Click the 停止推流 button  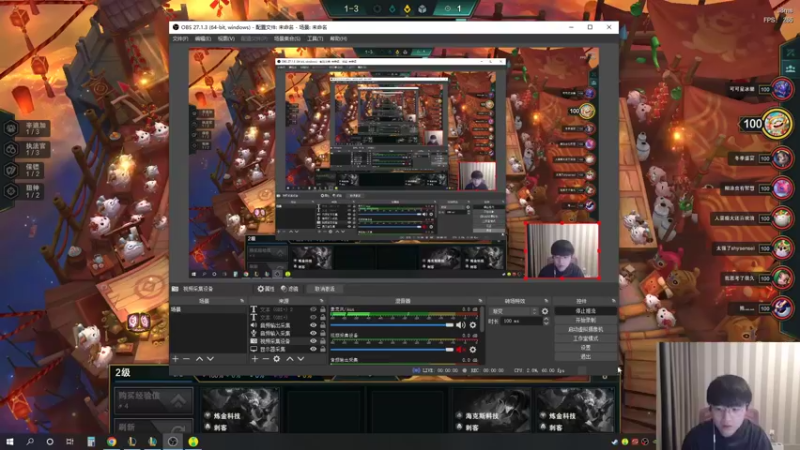(585, 311)
